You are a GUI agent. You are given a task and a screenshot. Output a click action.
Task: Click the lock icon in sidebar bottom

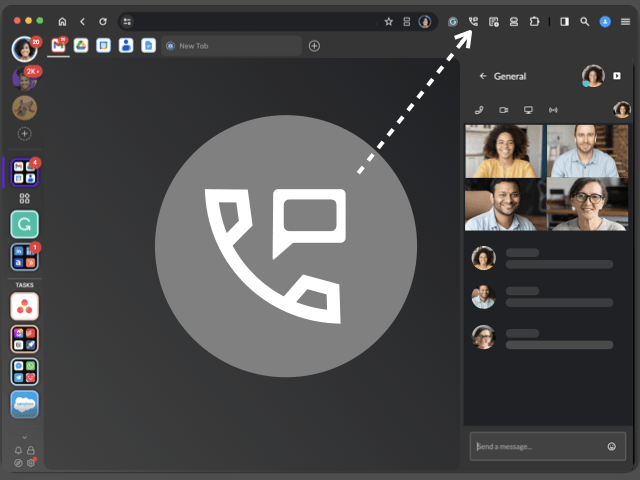pos(31,450)
